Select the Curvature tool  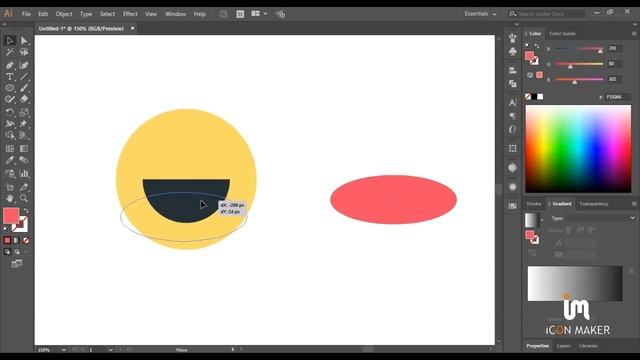tap(24, 65)
